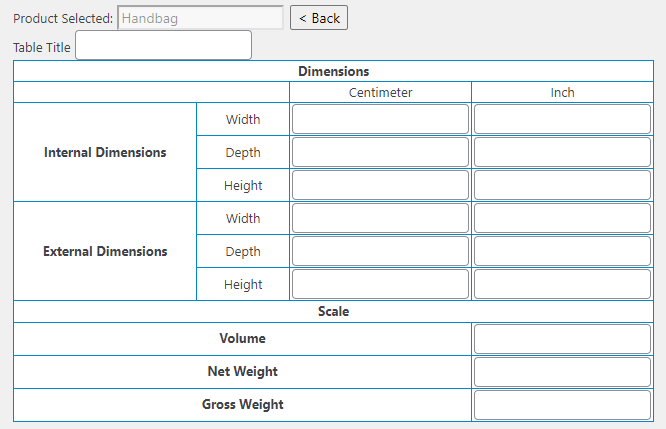
Task: Click External Width centimeter input
Action: (x=380, y=218)
